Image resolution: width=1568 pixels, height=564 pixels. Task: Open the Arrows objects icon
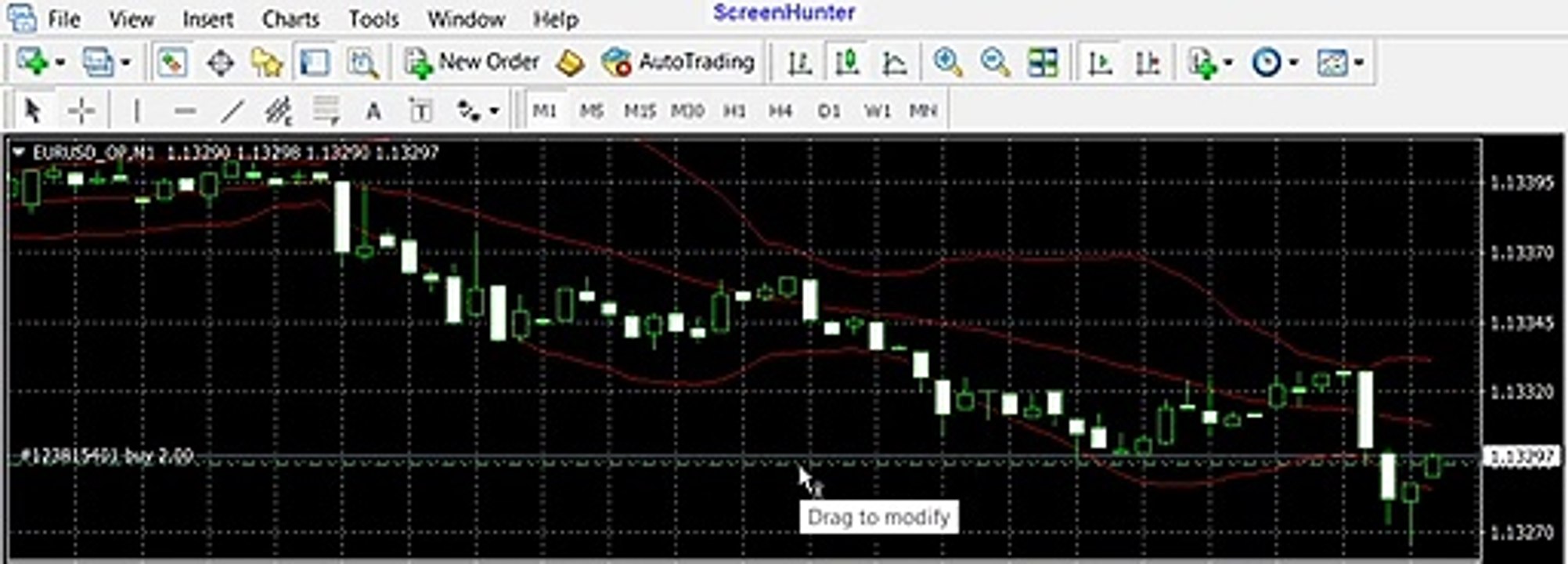pyautogui.click(x=468, y=111)
